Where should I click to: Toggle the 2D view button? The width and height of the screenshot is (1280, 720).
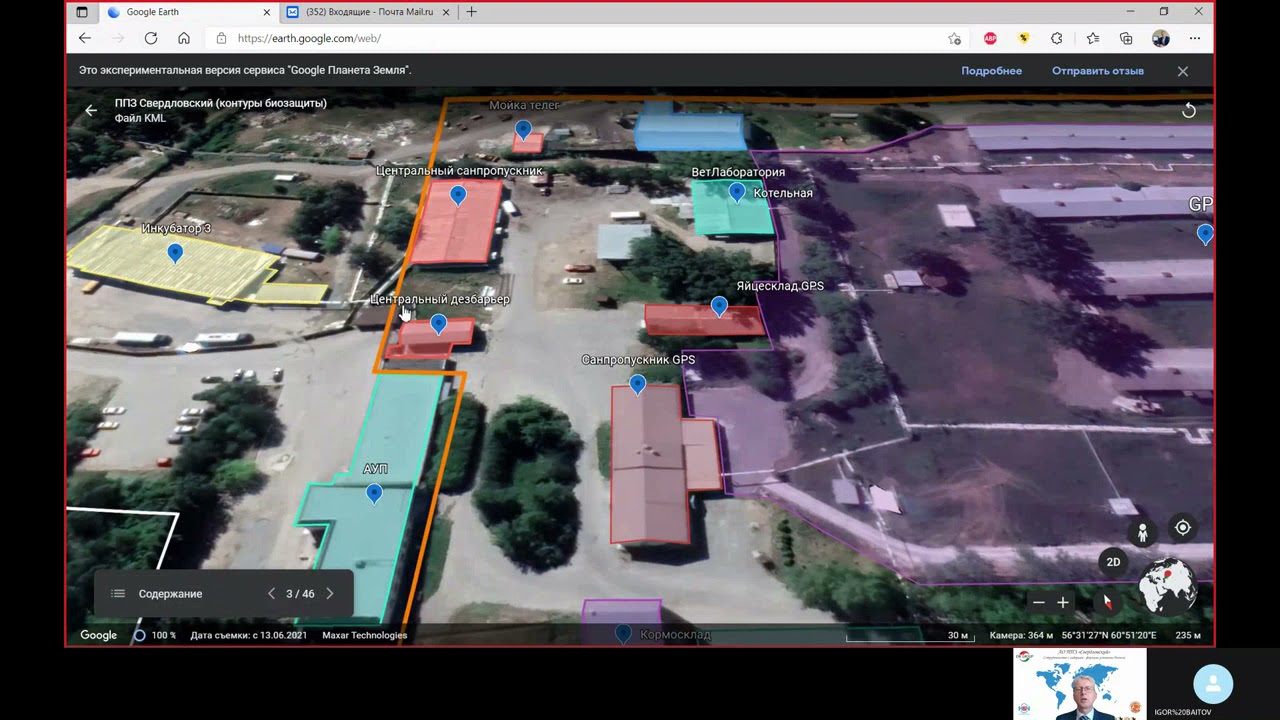coord(1113,562)
